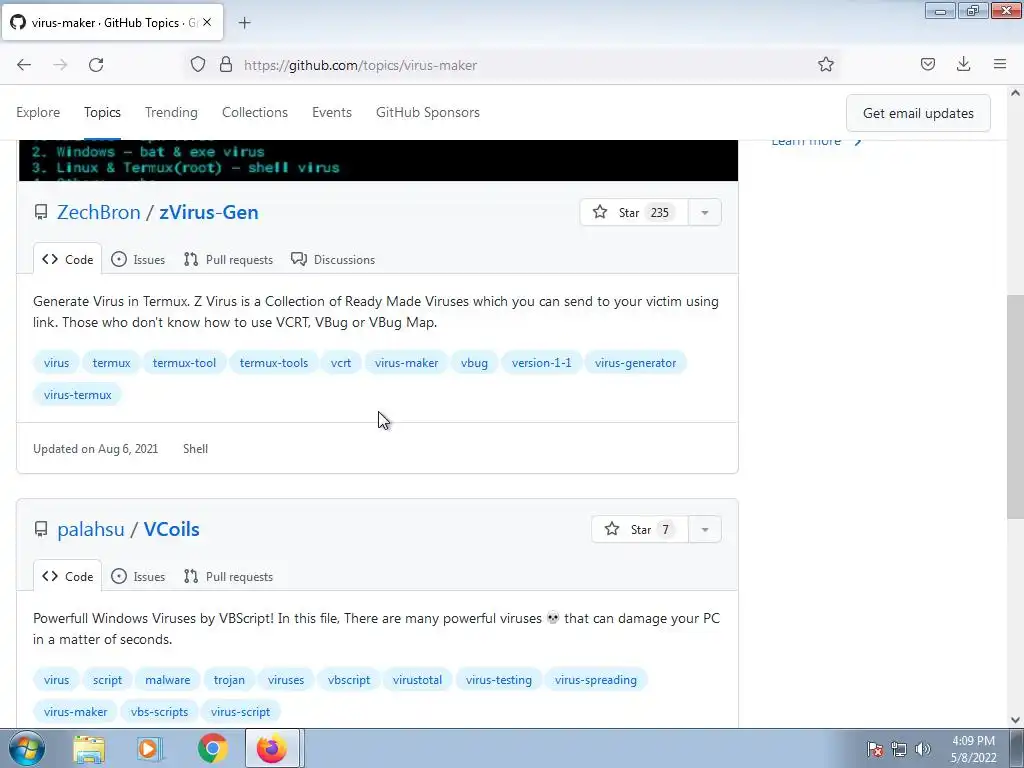Select the termux-tool topic tag
1024x768 pixels.
184,362
